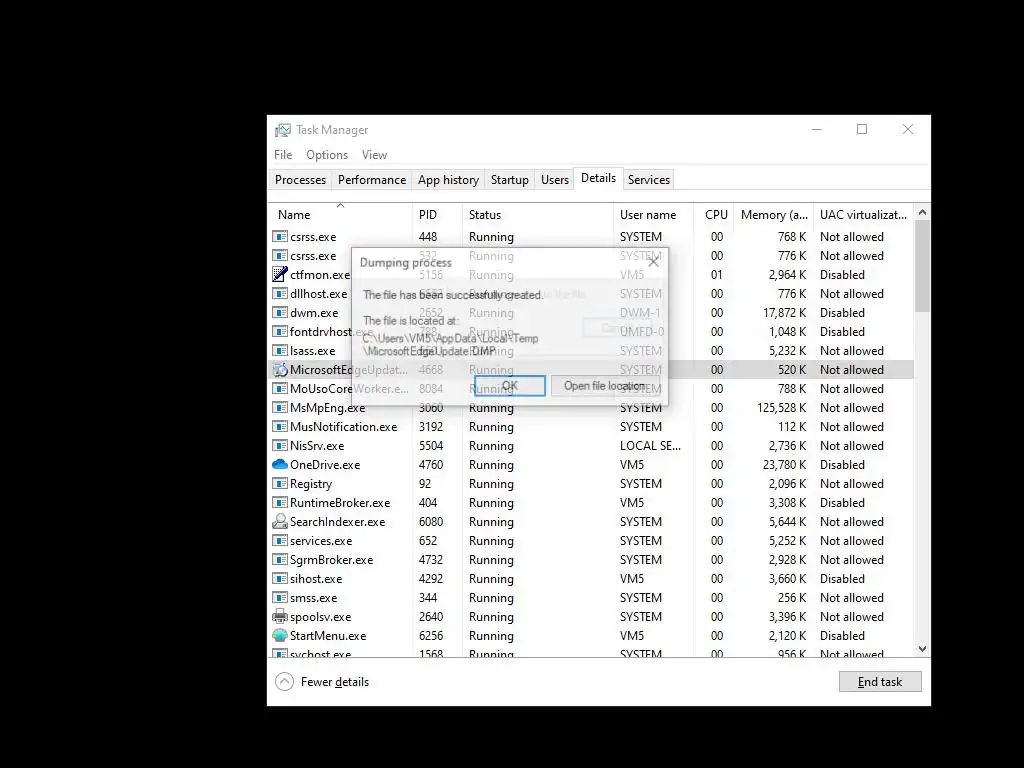
Task: Sort by the User name column header
Action: tap(653, 214)
